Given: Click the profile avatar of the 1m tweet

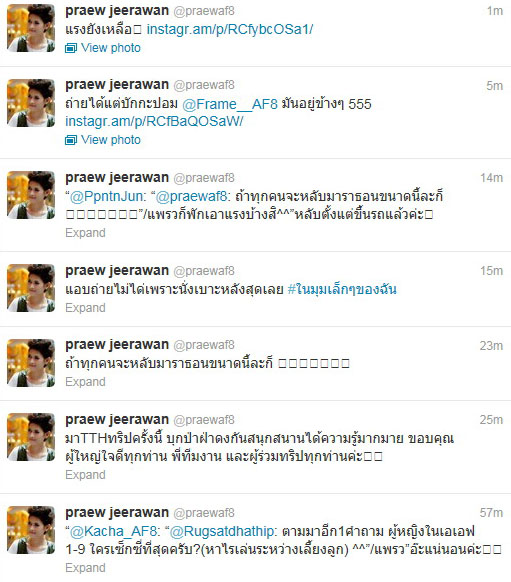Looking at the screenshot, I should pyautogui.click(x=31, y=28).
